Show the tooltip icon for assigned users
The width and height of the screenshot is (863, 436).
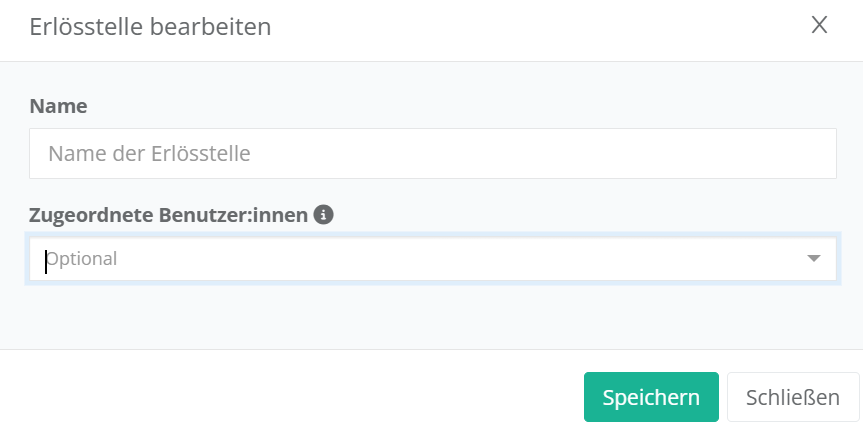coord(323,214)
